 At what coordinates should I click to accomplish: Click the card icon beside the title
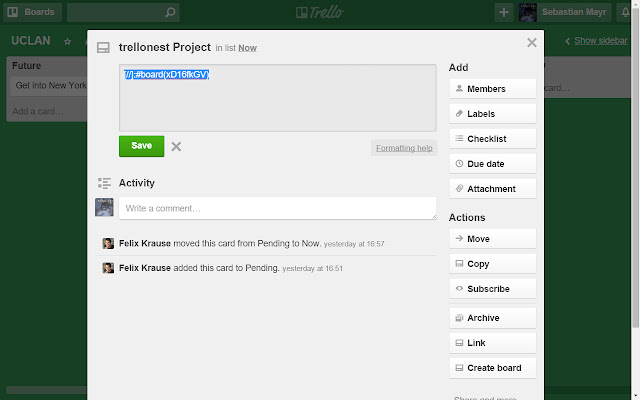(x=103, y=48)
